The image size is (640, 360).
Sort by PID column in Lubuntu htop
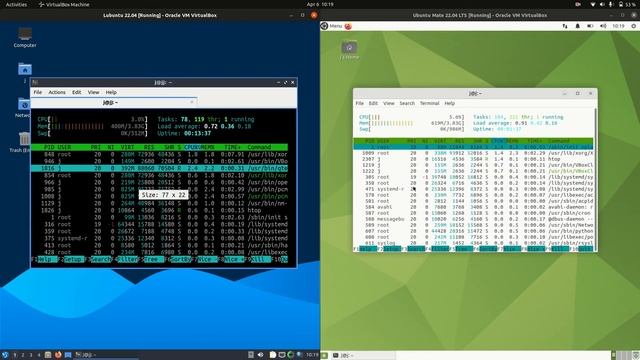(49, 147)
